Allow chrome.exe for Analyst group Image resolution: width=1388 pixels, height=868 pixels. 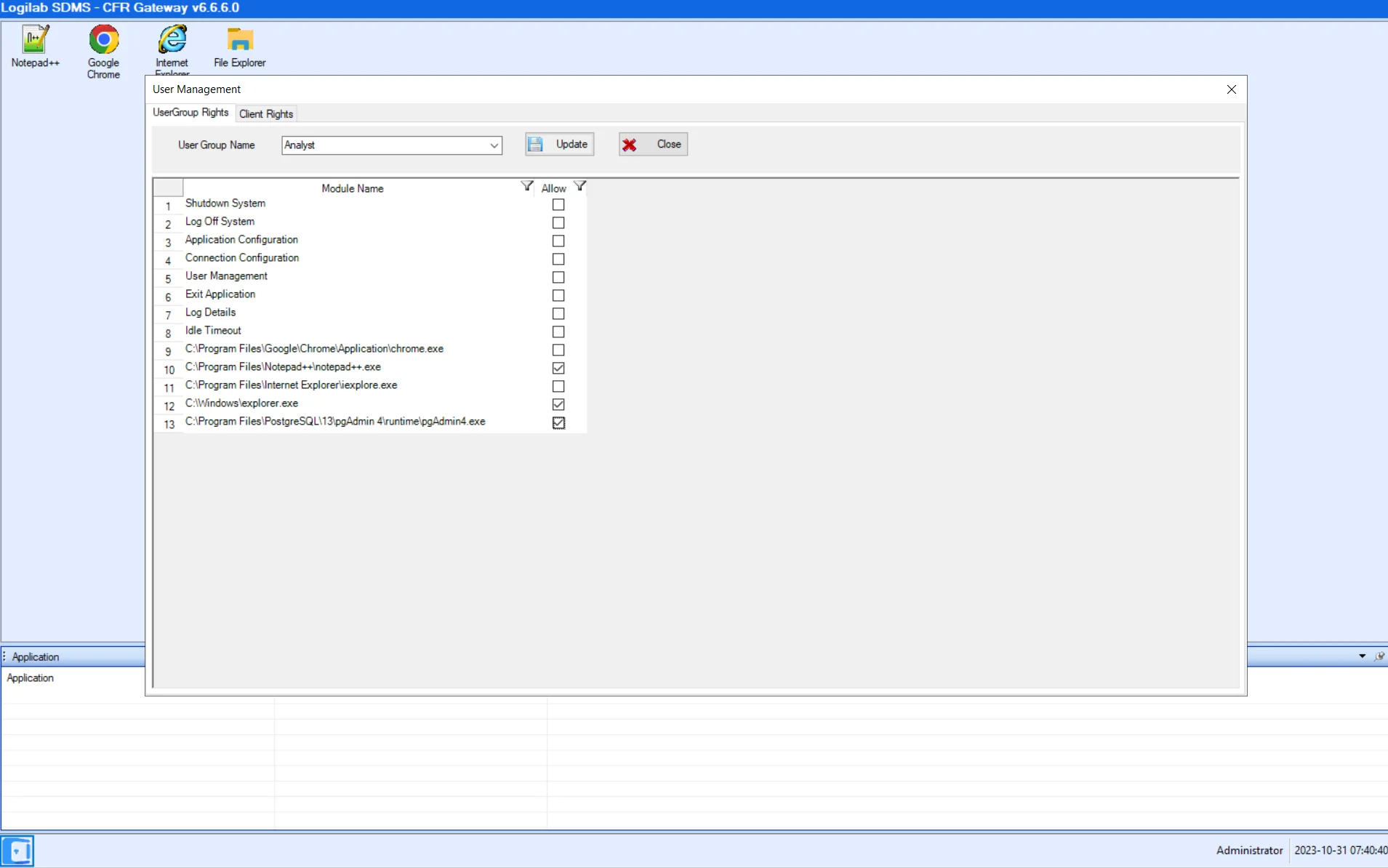point(558,350)
